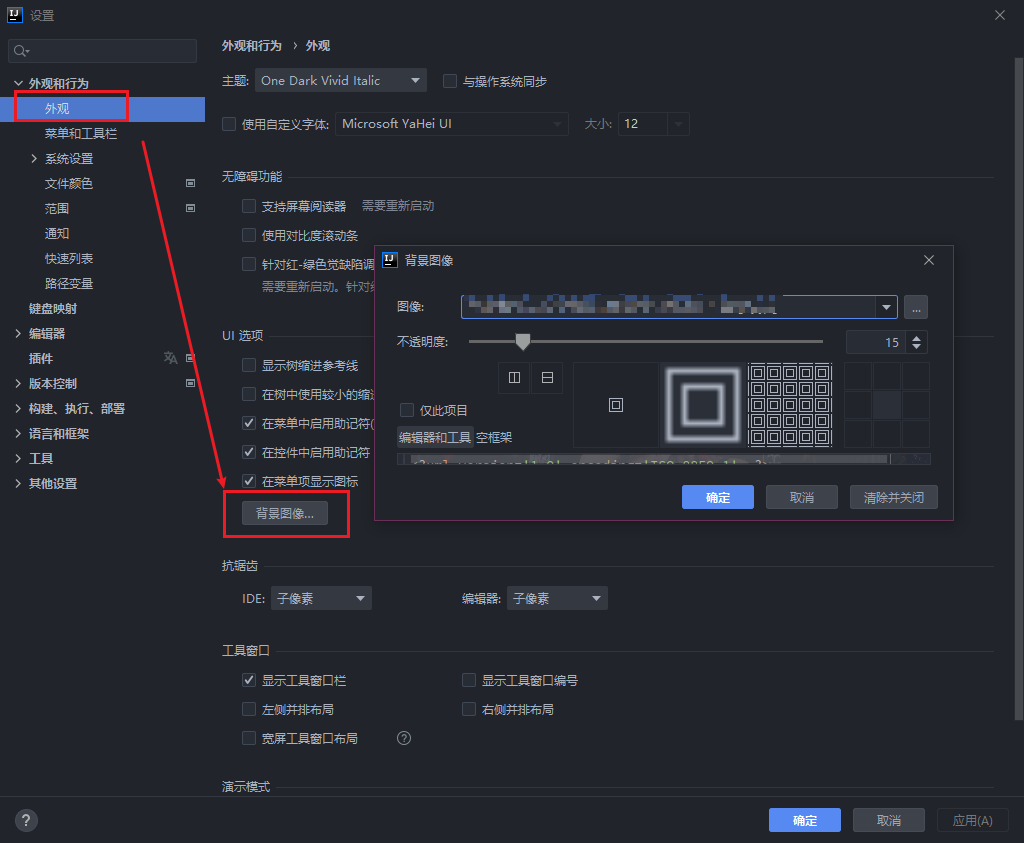Viewport: 1024px width, 843px height.
Task: Enable 右侧并排布局 checkbox
Action: pos(469,709)
